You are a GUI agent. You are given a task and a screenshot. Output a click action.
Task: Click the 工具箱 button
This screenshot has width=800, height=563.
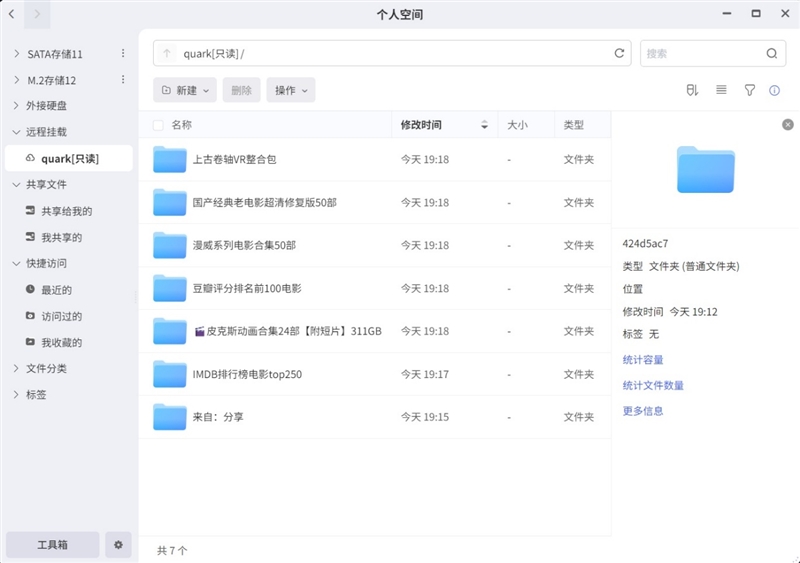tap(53, 545)
